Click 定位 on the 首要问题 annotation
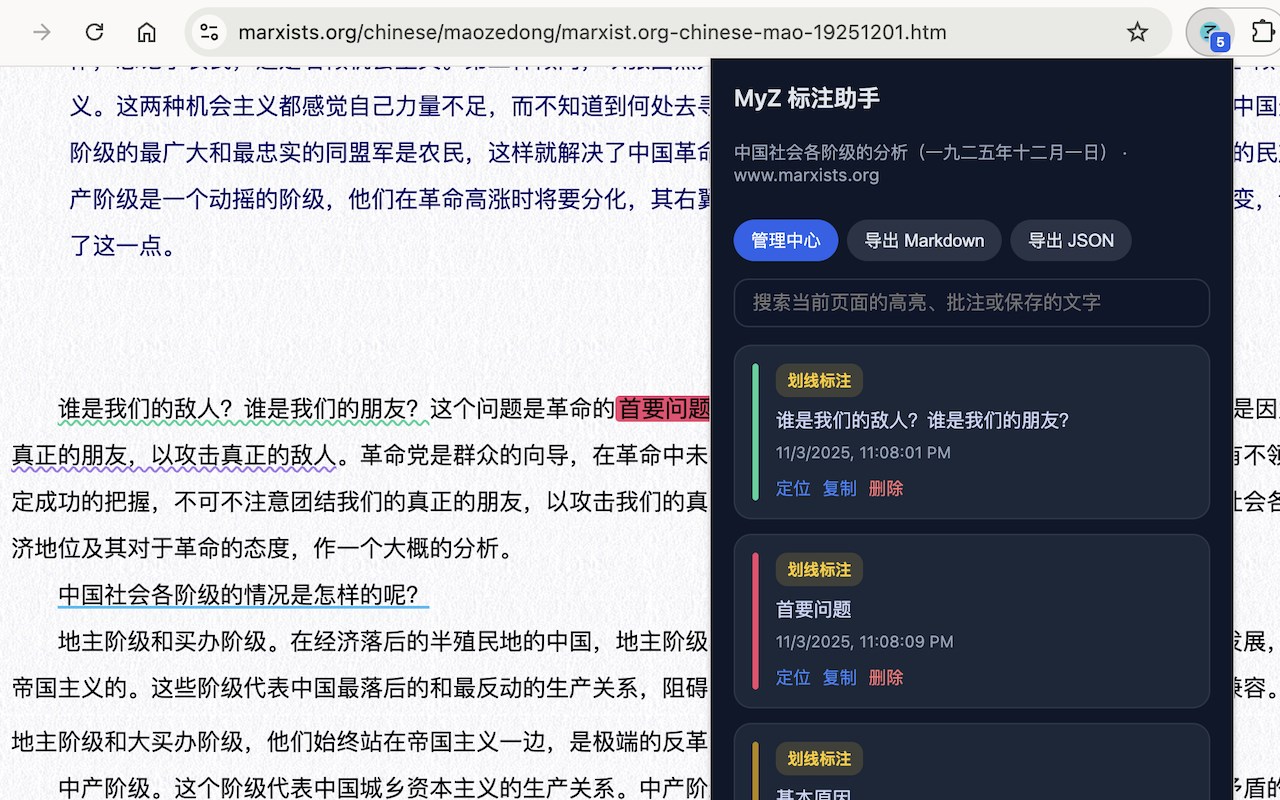The width and height of the screenshot is (1280, 800). point(793,677)
